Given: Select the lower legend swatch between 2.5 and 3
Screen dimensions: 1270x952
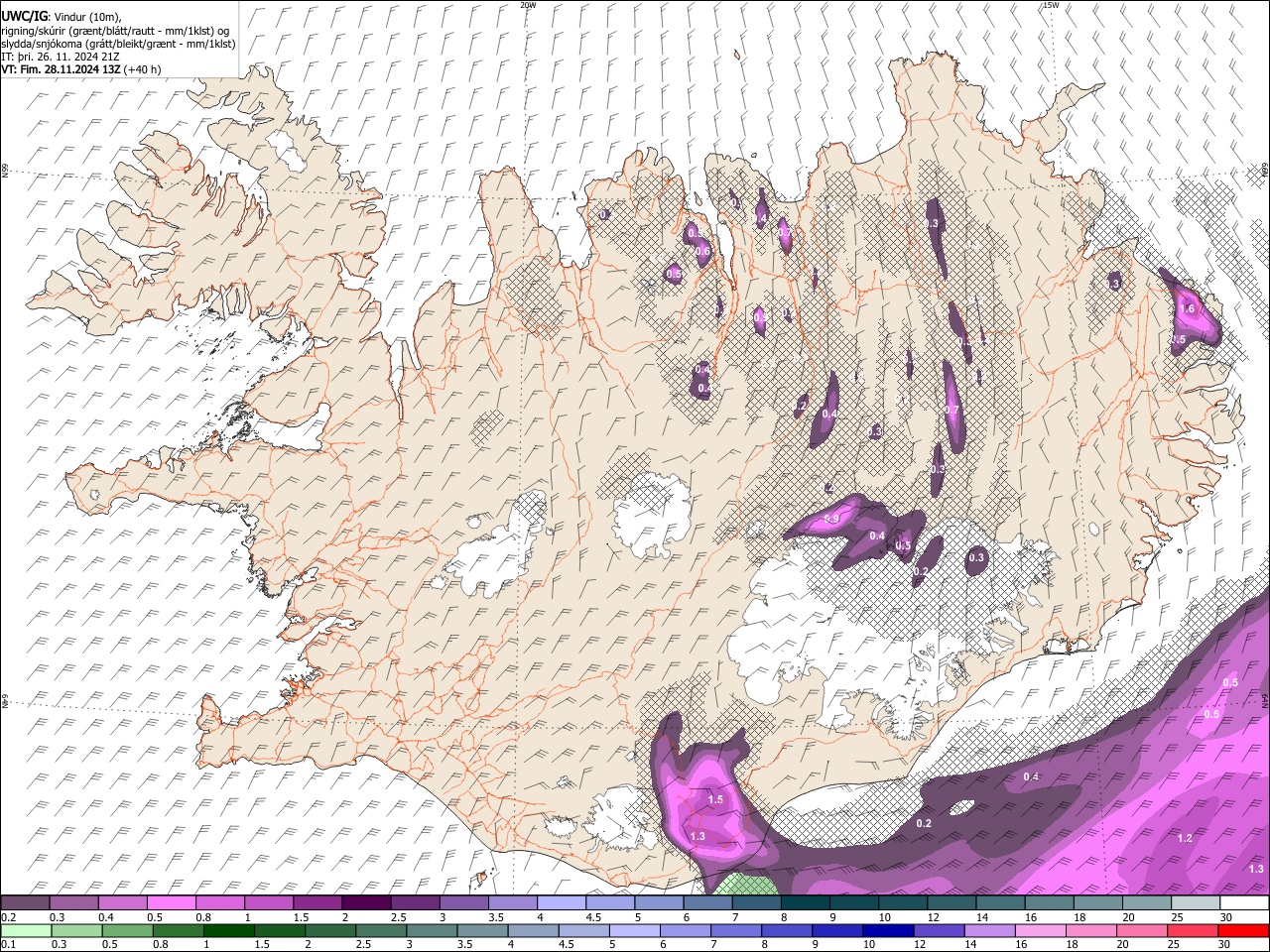Looking at the screenshot, I should click(380, 930).
